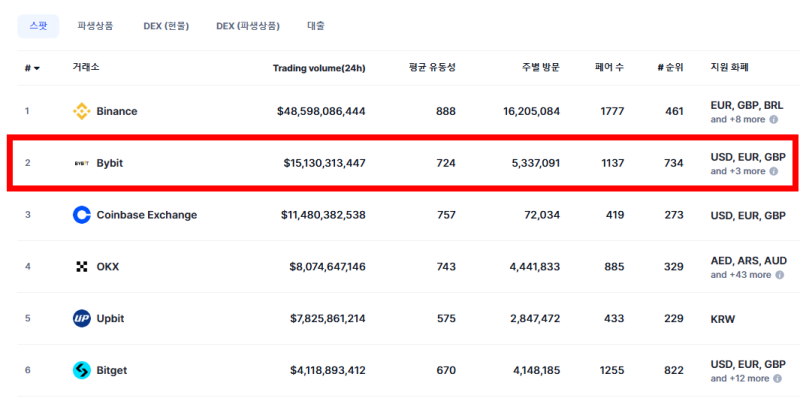Switch to the 대출 tab
The width and height of the screenshot is (800, 404).
tap(316, 26)
